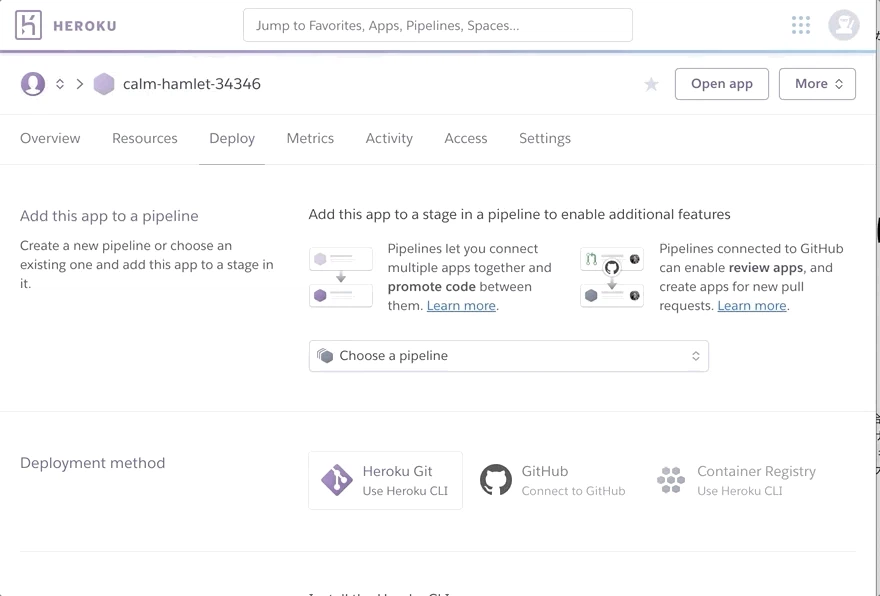The image size is (880, 596).
Task: Expand the More dropdown menu
Action: [x=817, y=84]
